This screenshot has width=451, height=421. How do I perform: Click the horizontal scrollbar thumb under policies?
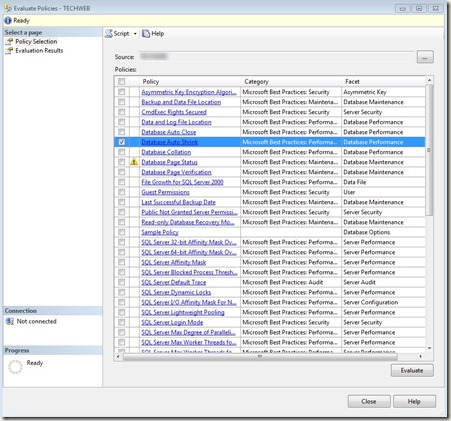coord(260,357)
